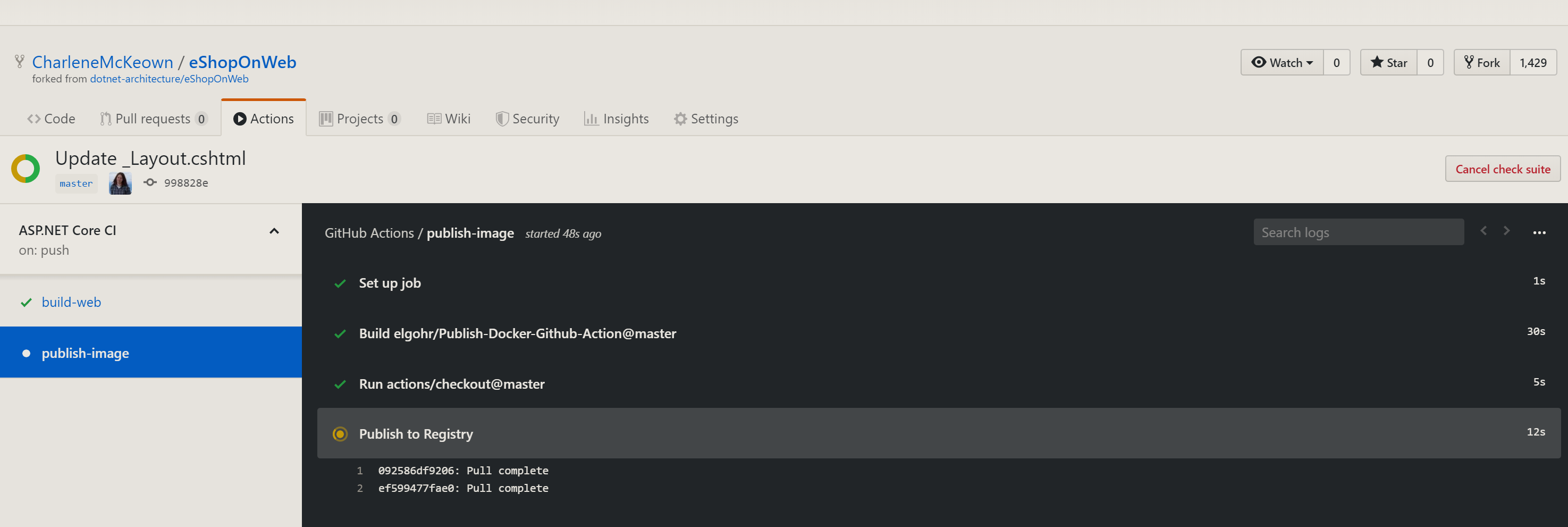Open the repository Settings tab
The width and height of the screenshot is (1568, 527).
click(706, 119)
